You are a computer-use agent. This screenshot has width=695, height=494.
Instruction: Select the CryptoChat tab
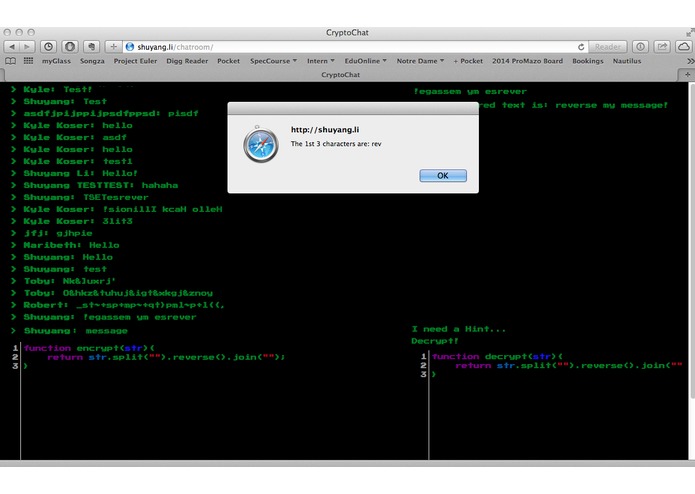[x=340, y=74]
